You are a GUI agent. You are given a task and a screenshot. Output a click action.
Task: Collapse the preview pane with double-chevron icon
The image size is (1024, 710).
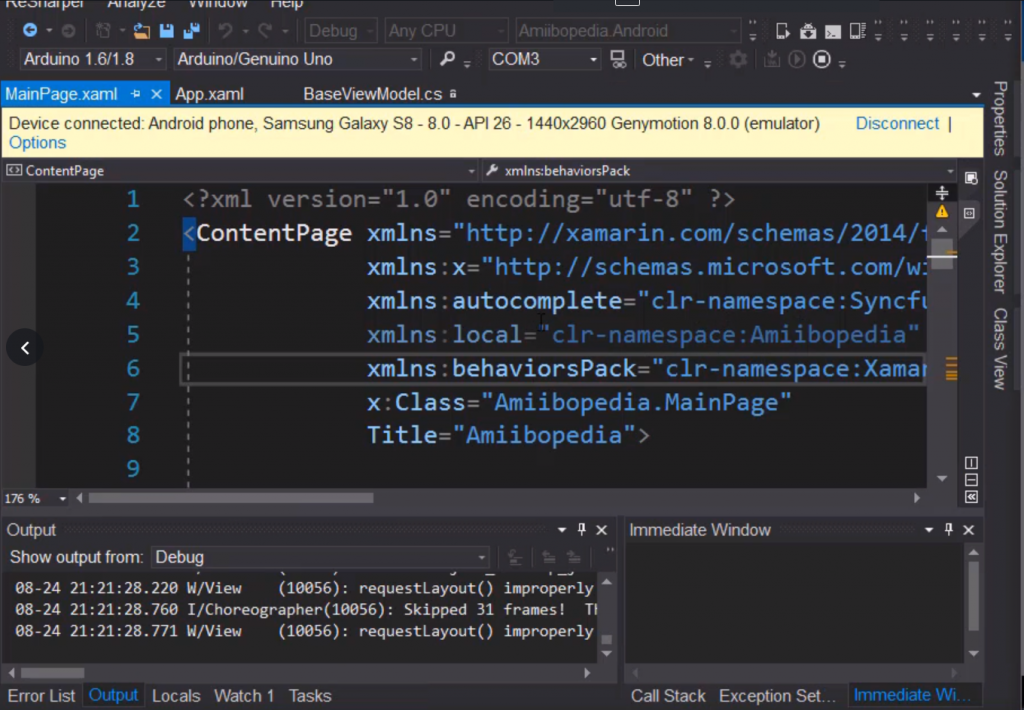click(971, 497)
